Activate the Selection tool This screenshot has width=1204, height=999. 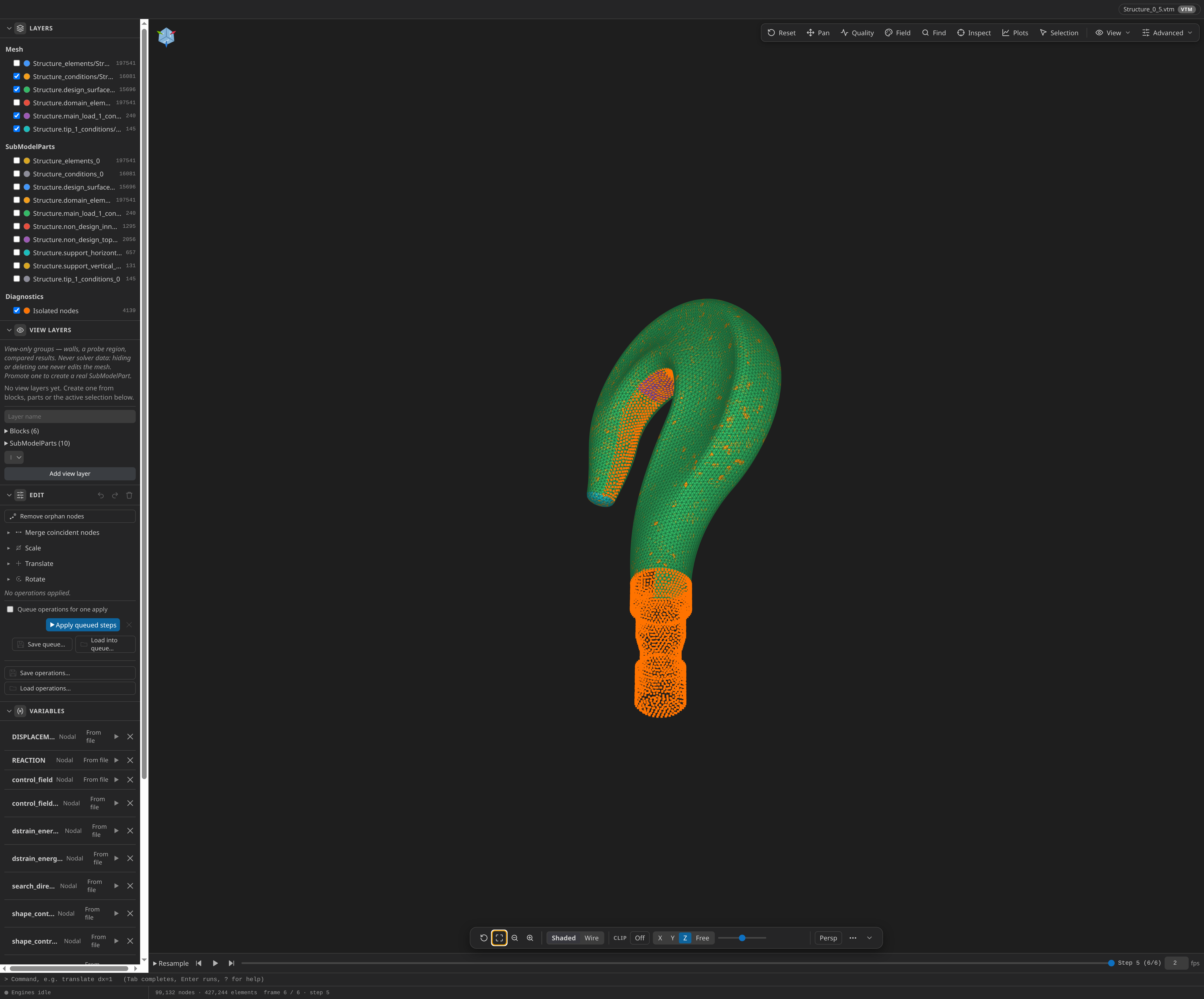[1058, 33]
